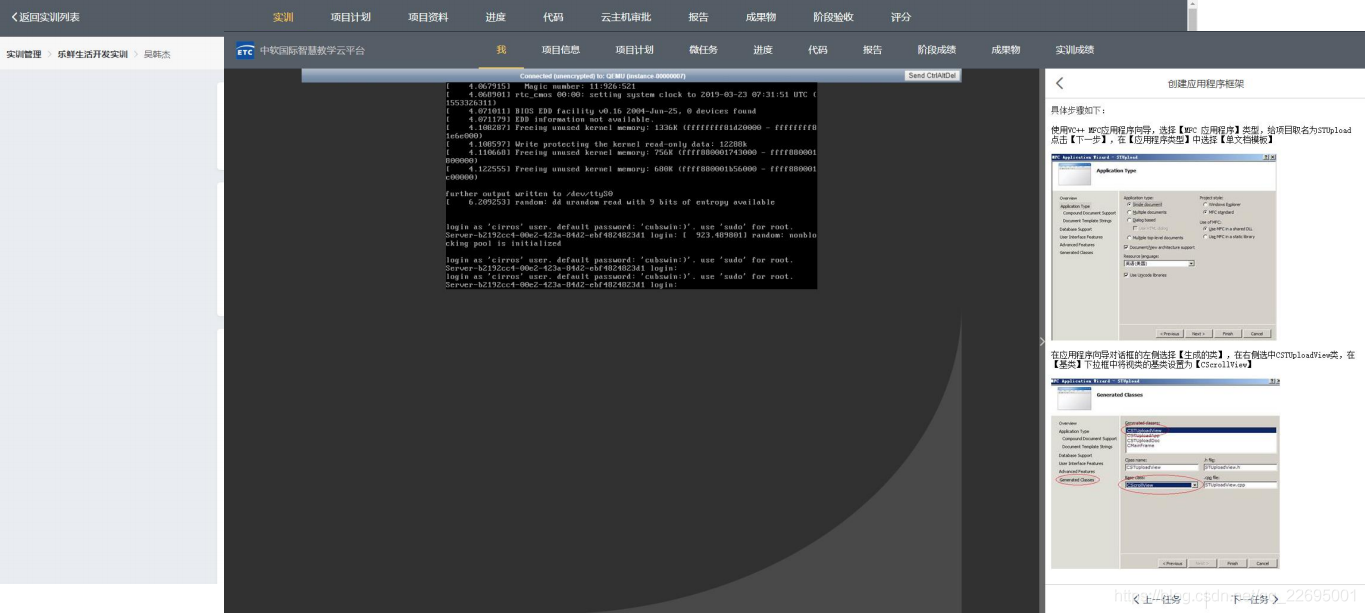Click the top browser vertical scrollbar
The image size is (1365, 614).
1192,15
